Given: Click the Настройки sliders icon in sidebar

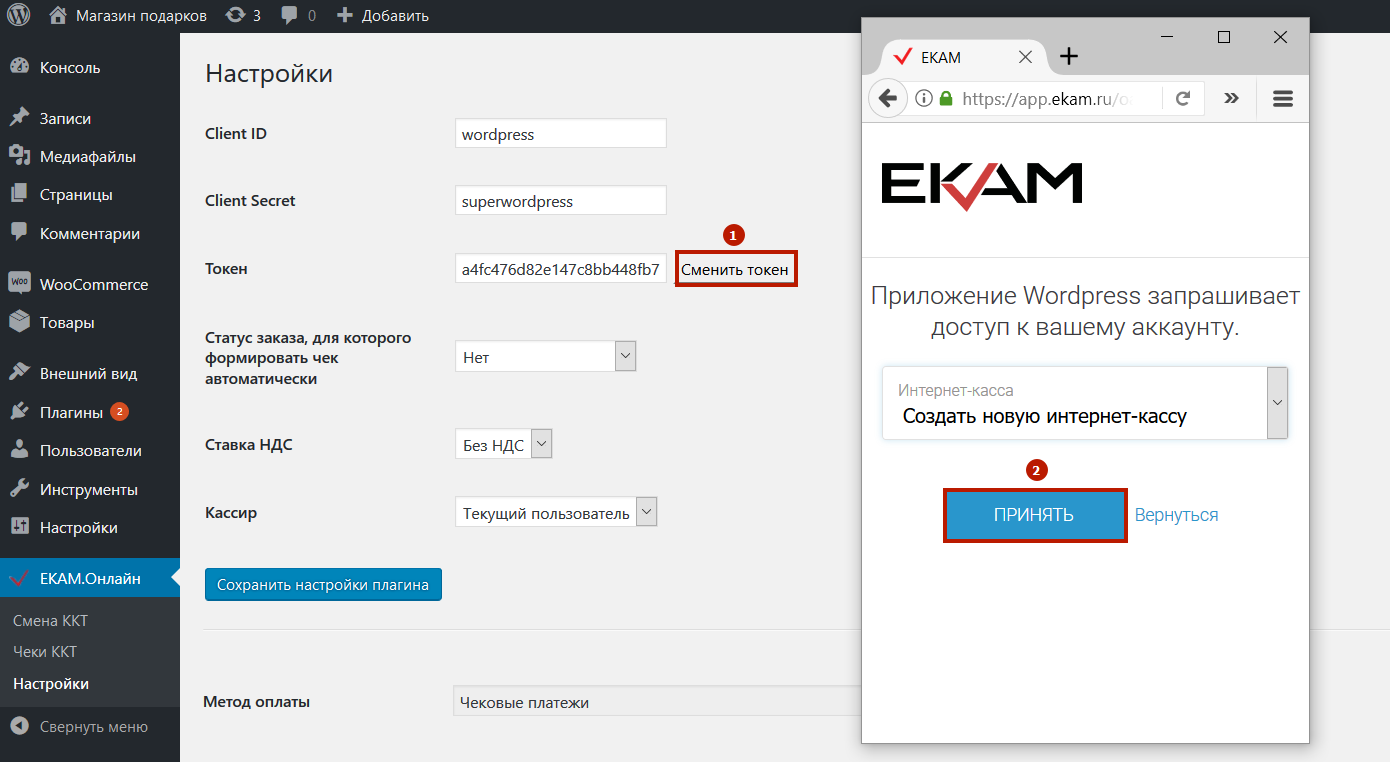Looking at the screenshot, I should pyautogui.click(x=19, y=527).
